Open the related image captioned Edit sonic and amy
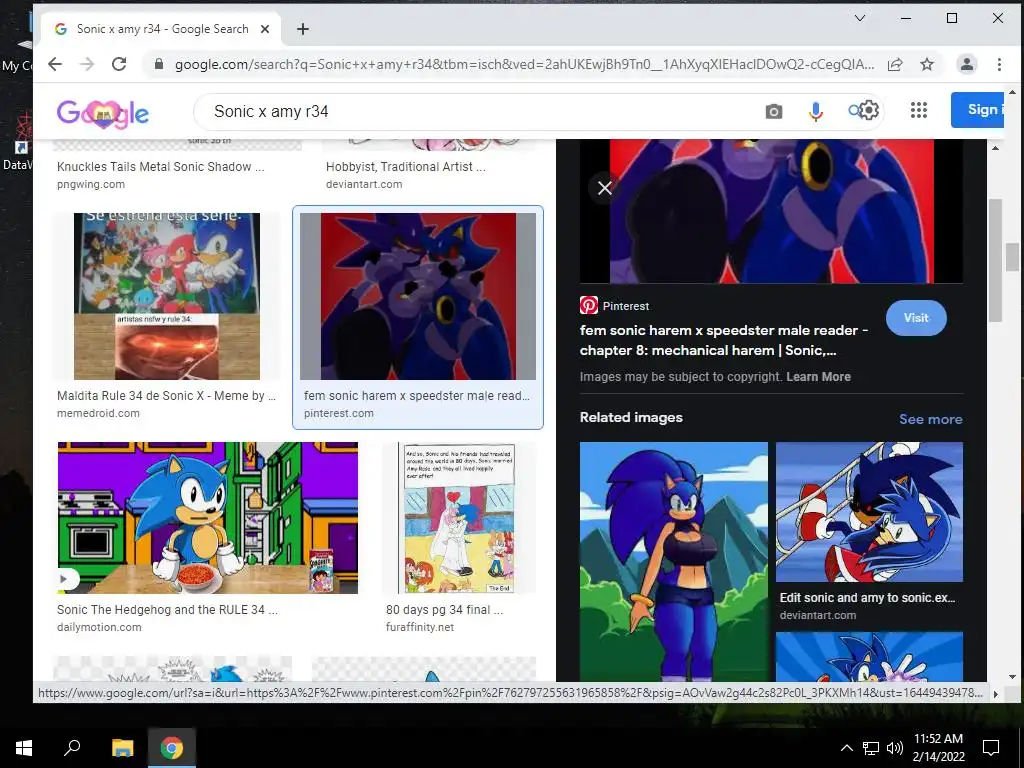The height and width of the screenshot is (768, 1024). pos(869,511)
